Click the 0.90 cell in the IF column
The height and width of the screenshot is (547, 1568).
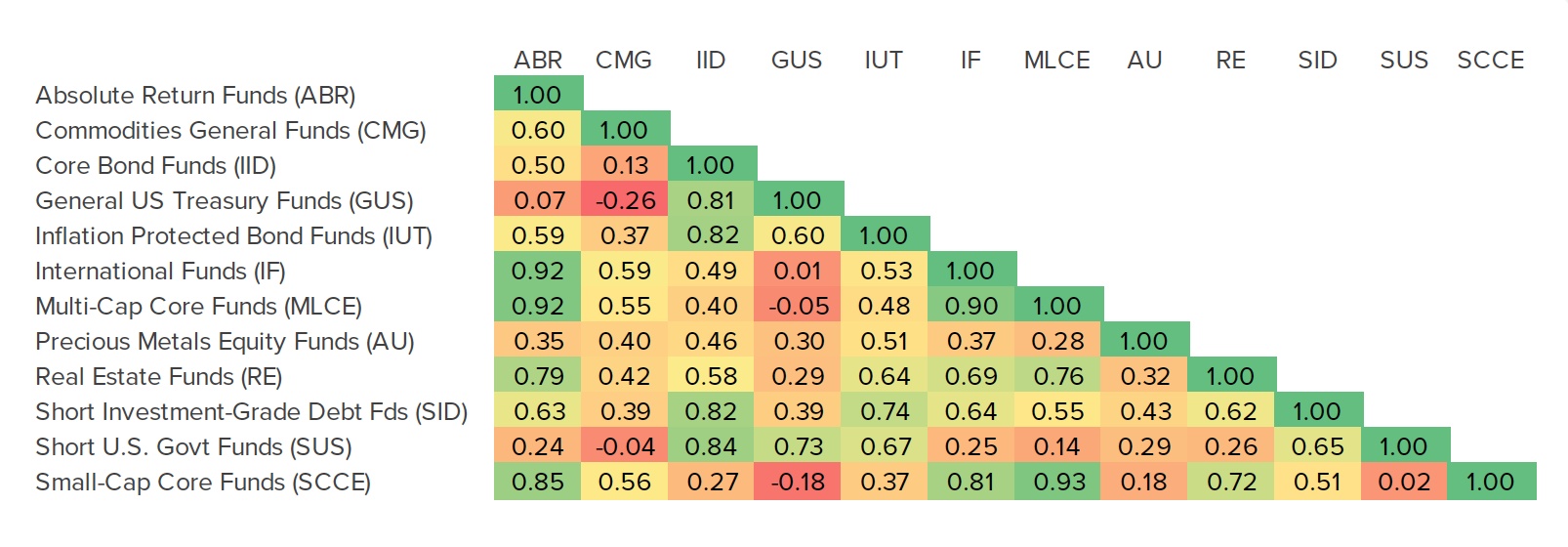[971, 307]
